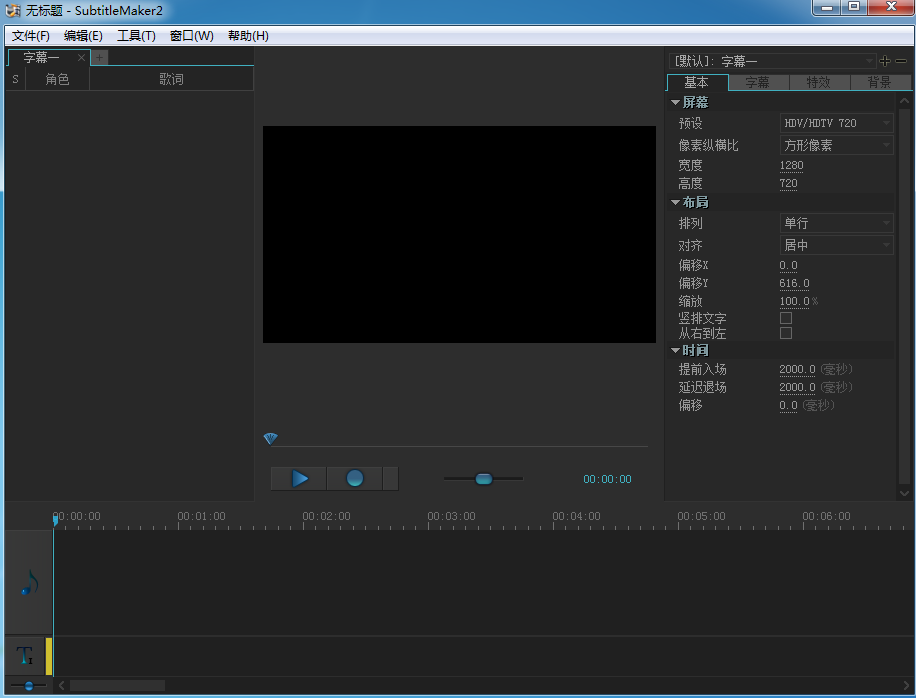
Task: Click the 歌词 column header
Action: (171, 79)
